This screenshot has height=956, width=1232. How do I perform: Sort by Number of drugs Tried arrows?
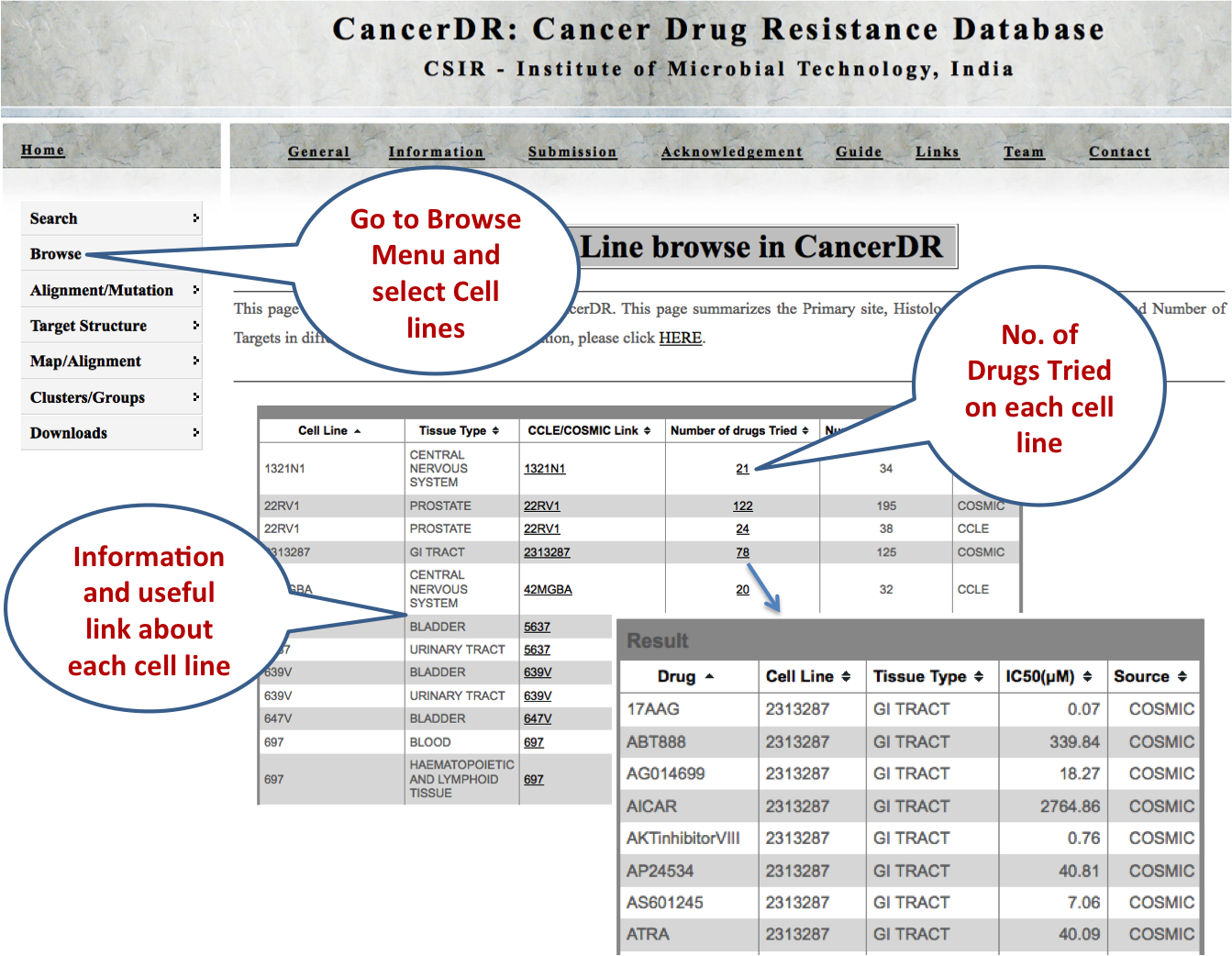pos(805,431)
